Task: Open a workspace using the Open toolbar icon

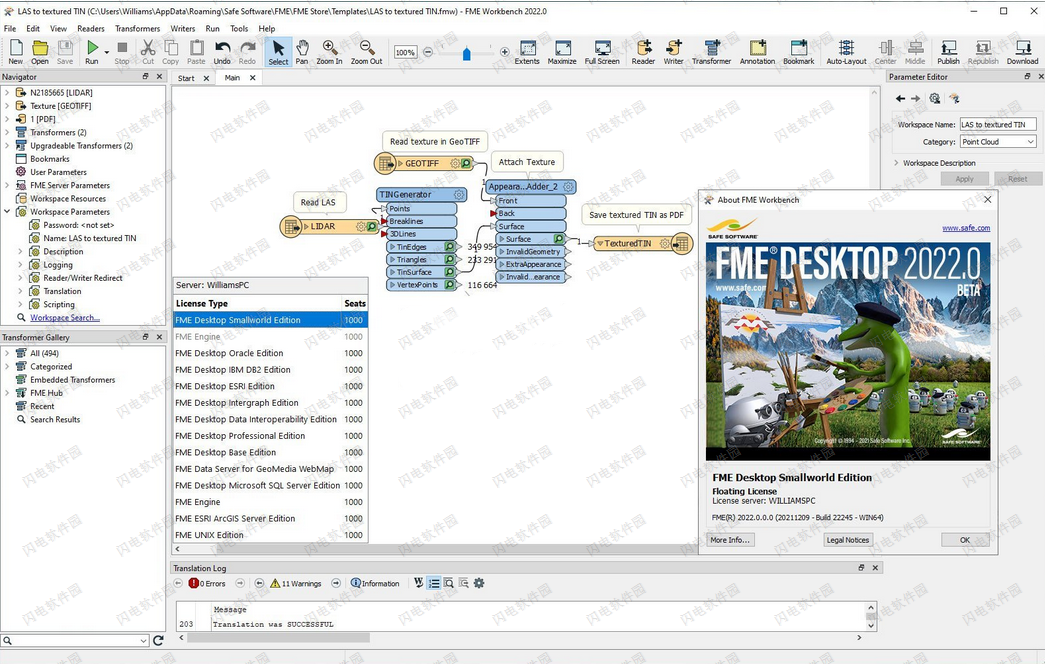Action: pos(40,52)
